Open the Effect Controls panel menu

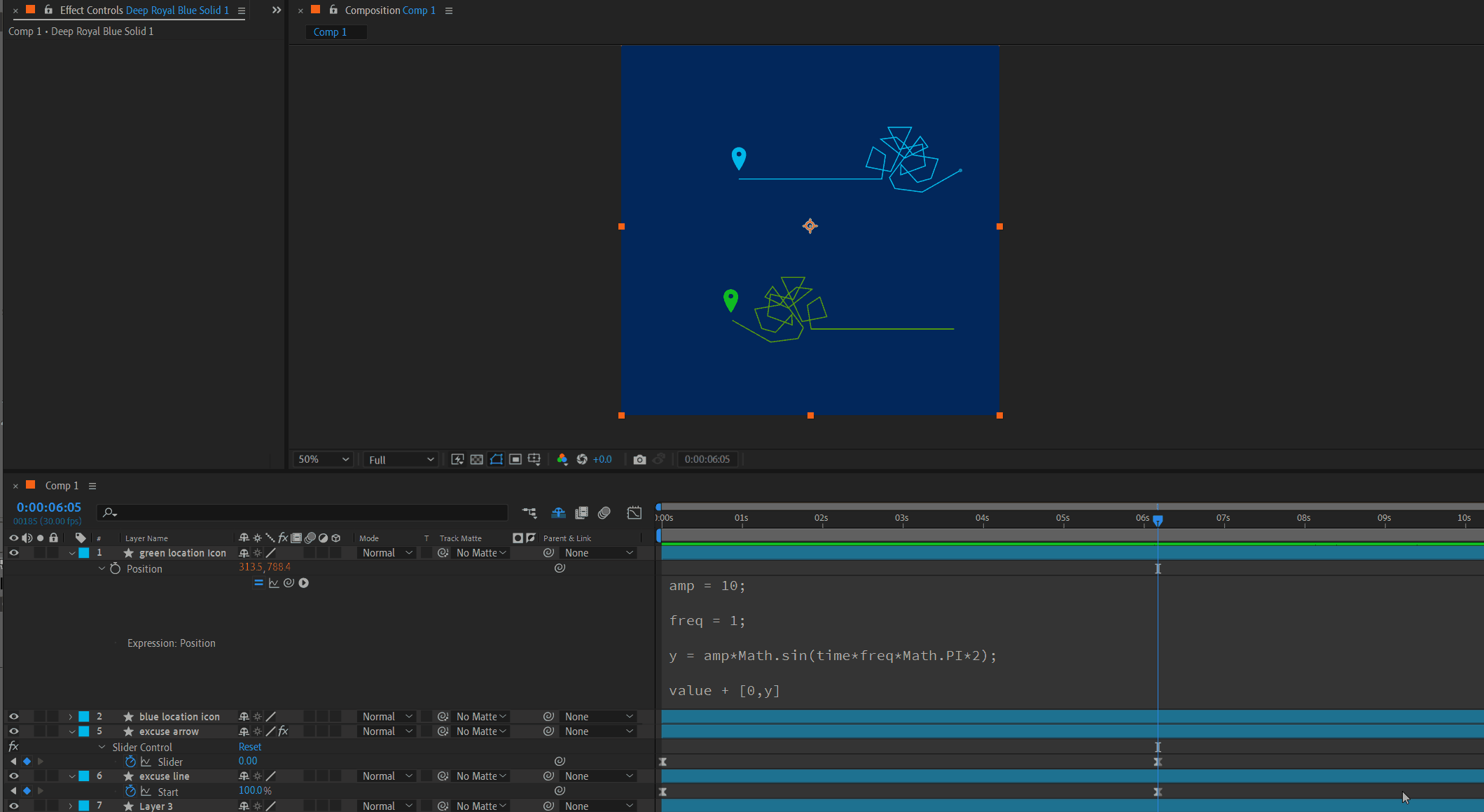pyautogui.click(x=242, y=10)
